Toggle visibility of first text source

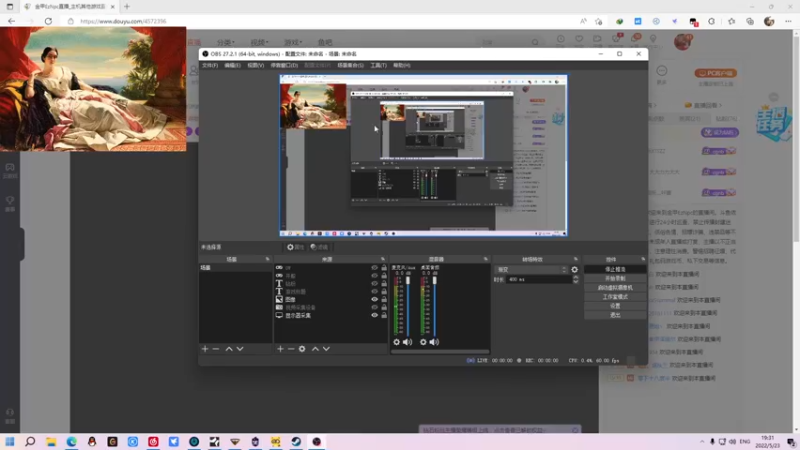point(374,284)
